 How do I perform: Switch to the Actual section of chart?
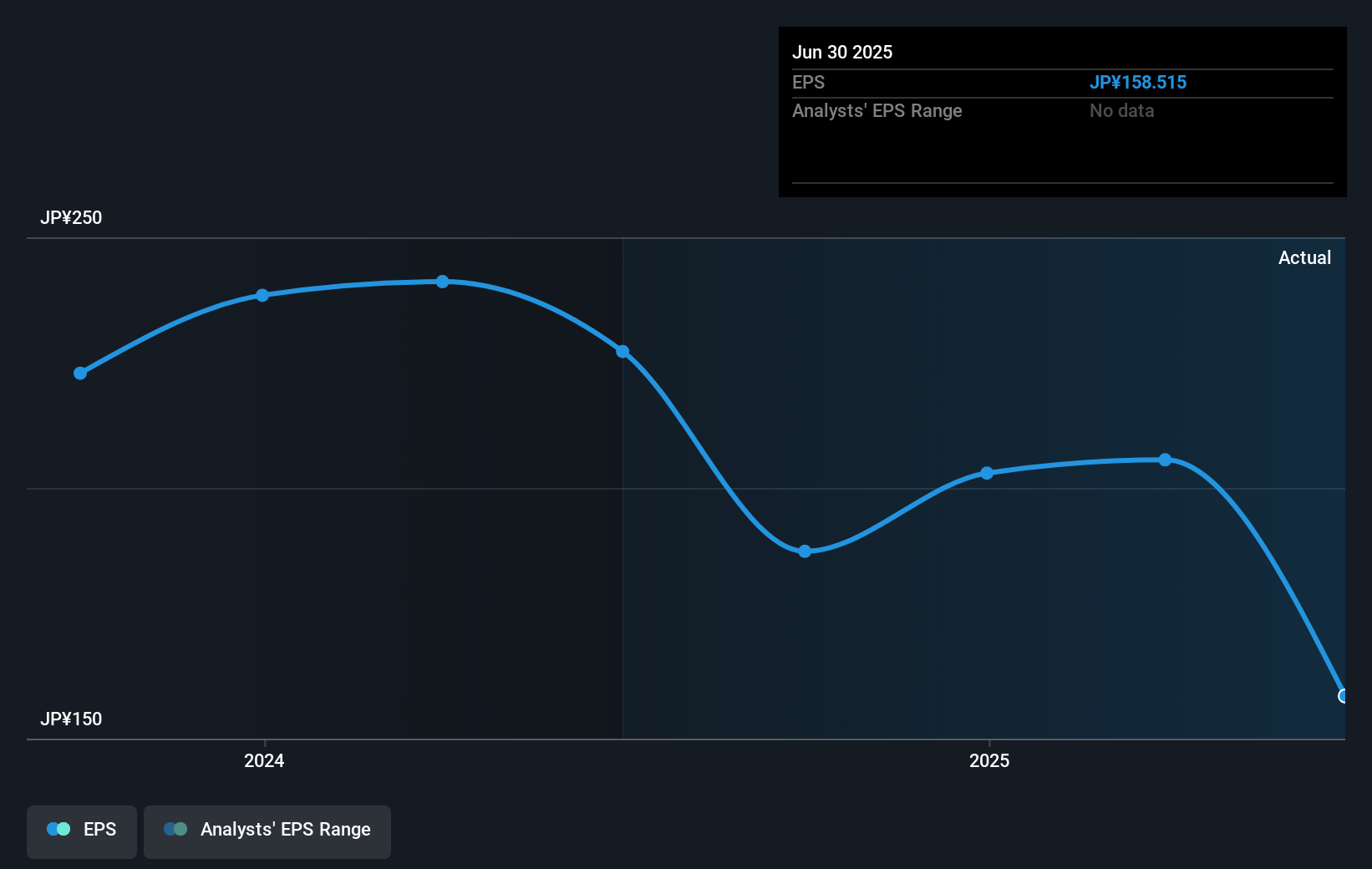(1304, 257)
